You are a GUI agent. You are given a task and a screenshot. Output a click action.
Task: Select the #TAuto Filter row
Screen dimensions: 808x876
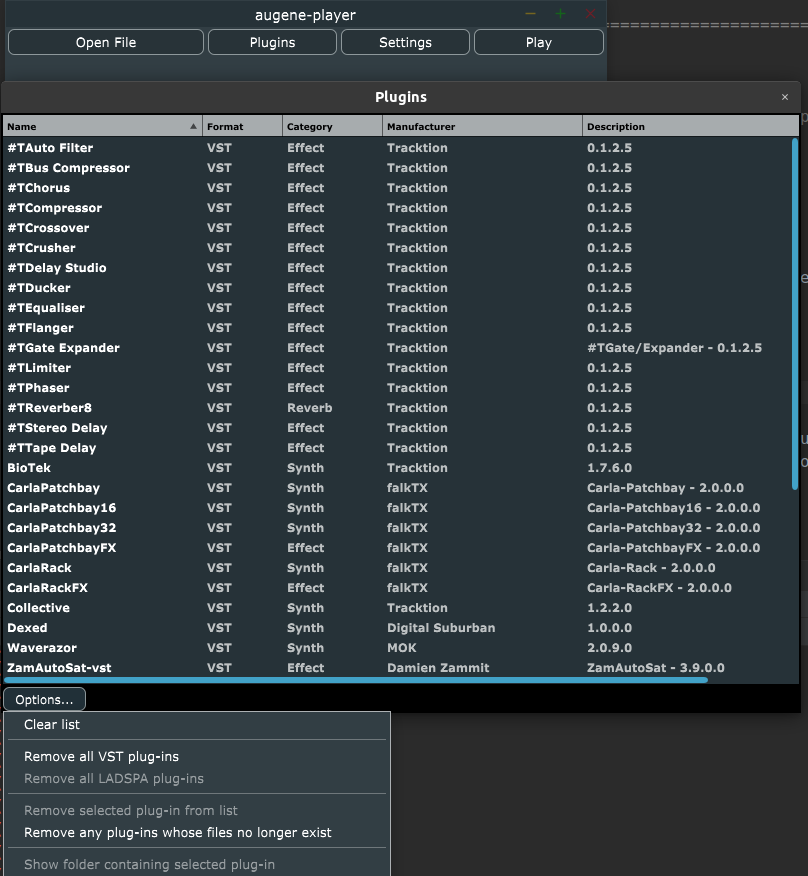tap(398, 148)
